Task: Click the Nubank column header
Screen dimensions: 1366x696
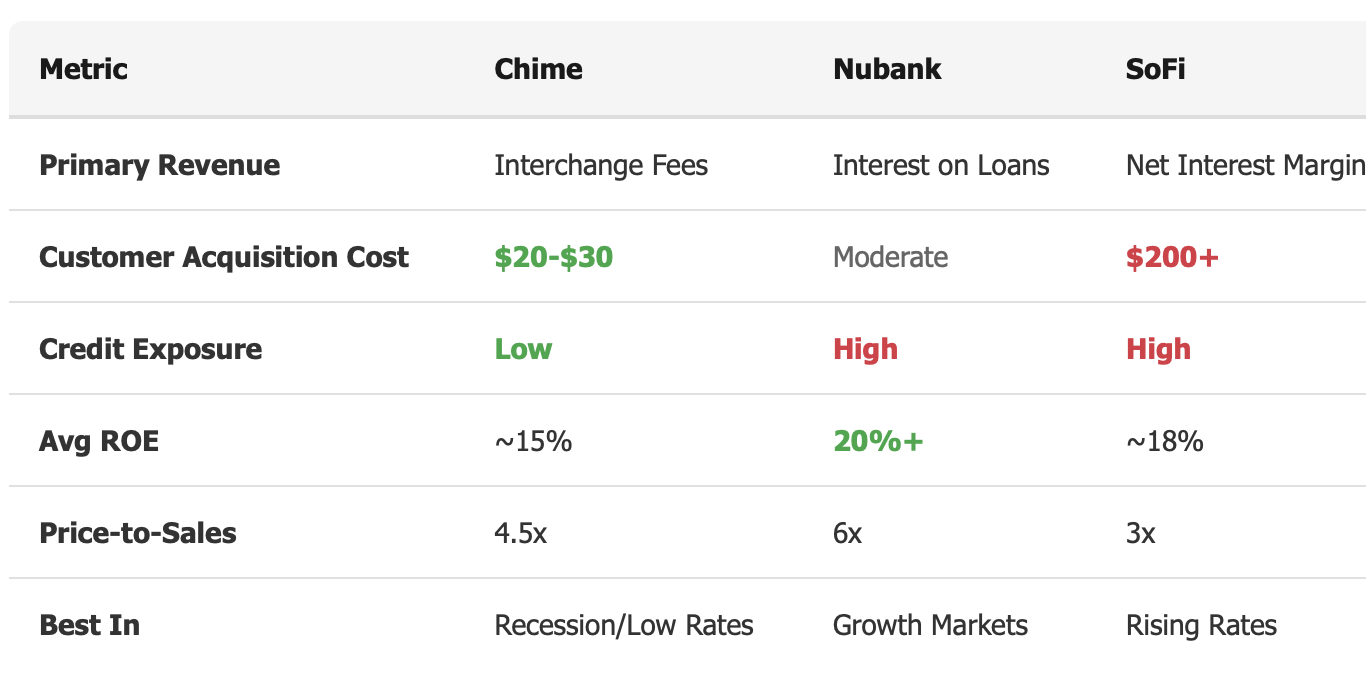Action: click(887, 69)
